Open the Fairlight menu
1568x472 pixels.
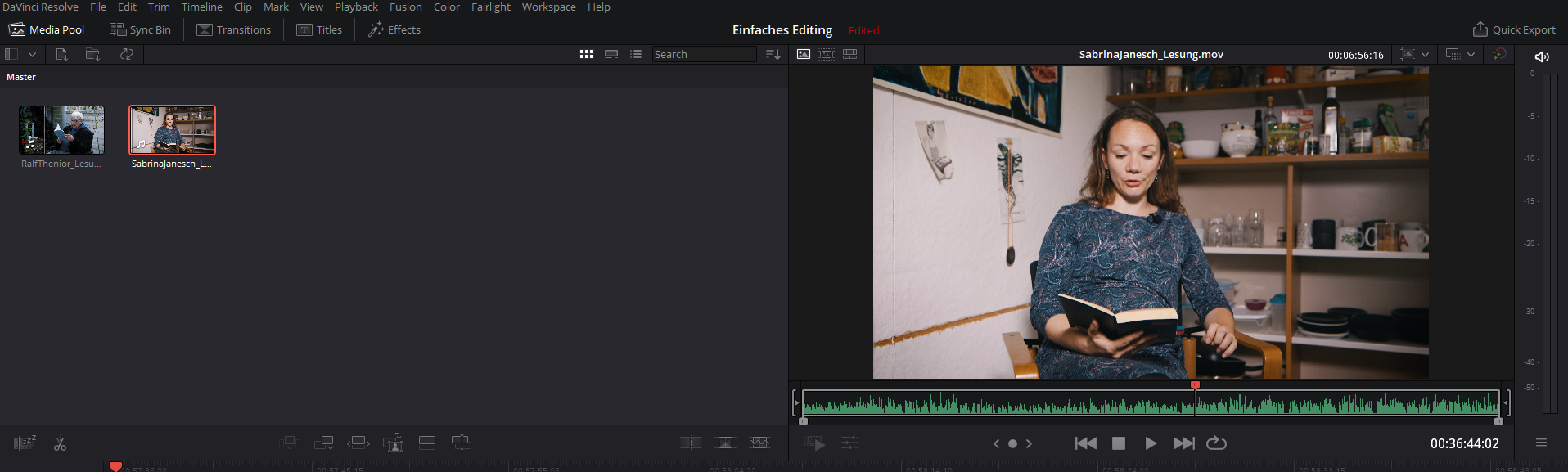click(x=490, y=7)
